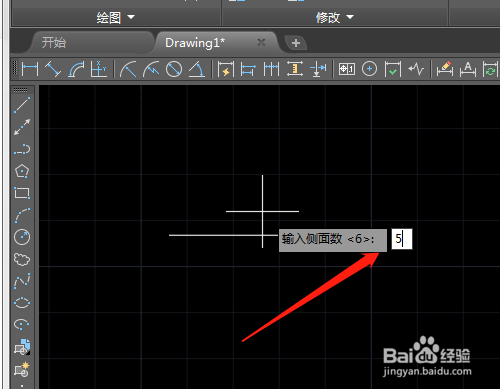Viewport: 500px width, 389px height.
Task: Click the Jogged Linear tool
Action: click(x=416, y=69)
